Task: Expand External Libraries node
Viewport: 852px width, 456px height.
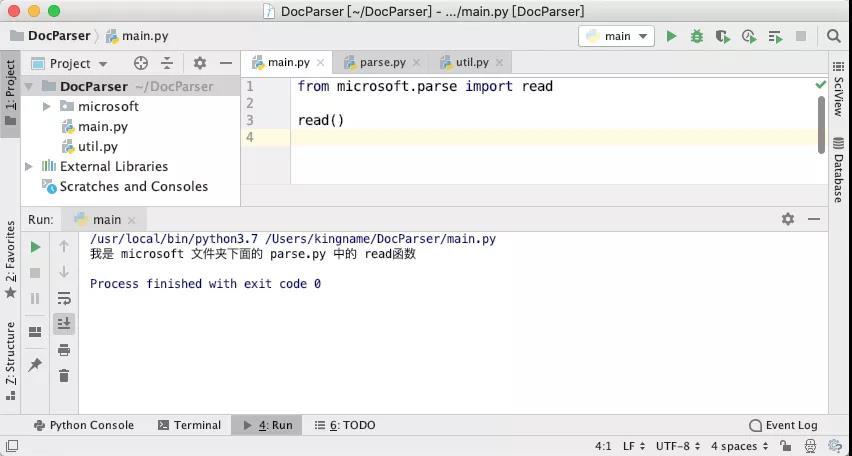Action: click(29, 166)
